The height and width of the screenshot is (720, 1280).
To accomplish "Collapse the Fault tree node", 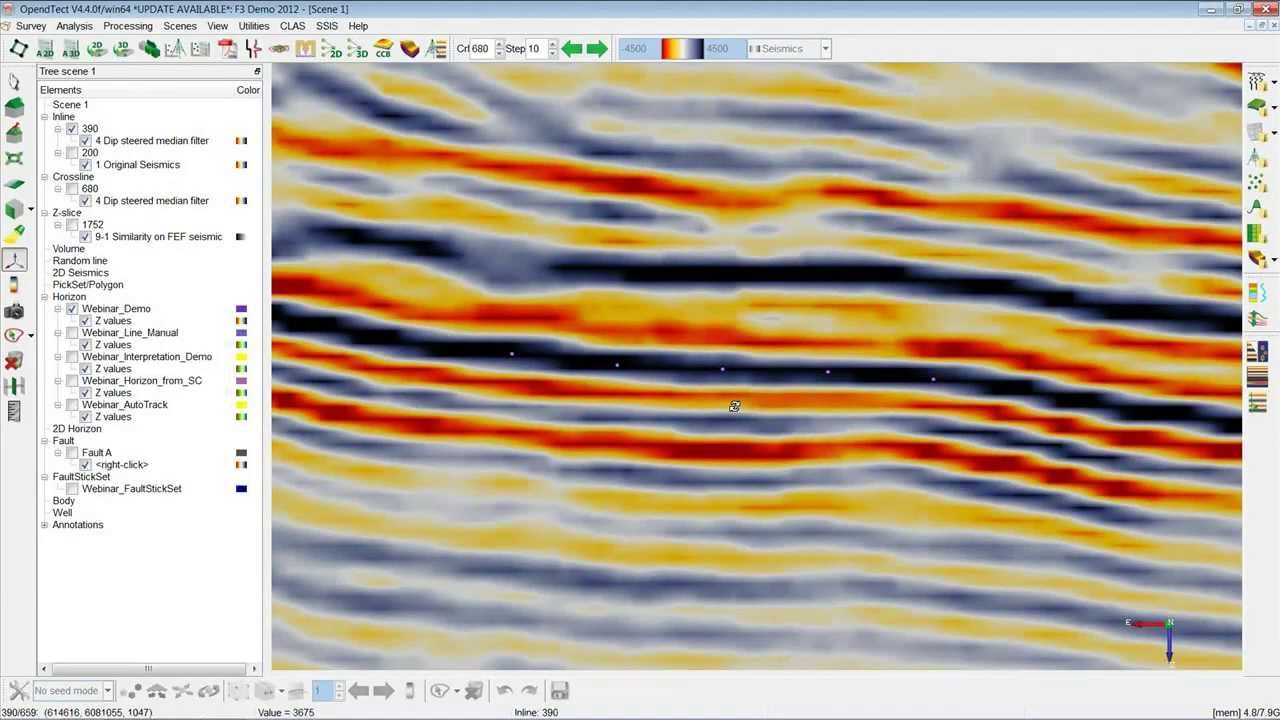I will pyautogui.click(x=44, y=441).
